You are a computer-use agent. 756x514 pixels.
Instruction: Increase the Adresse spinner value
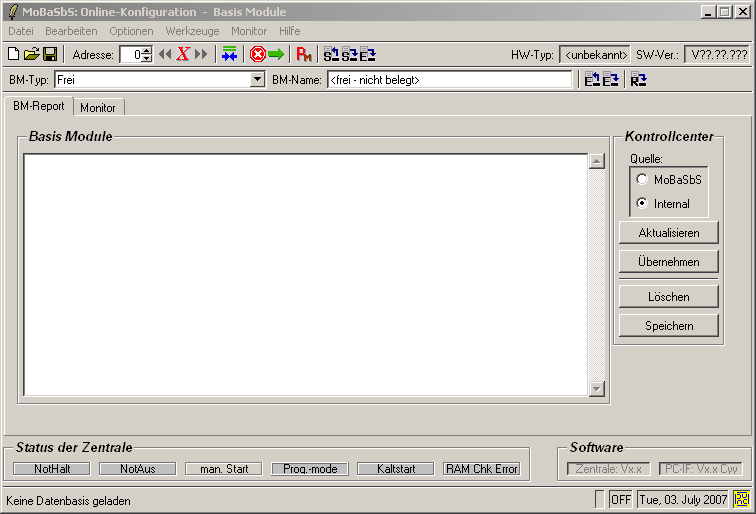[x=147, y=51]
